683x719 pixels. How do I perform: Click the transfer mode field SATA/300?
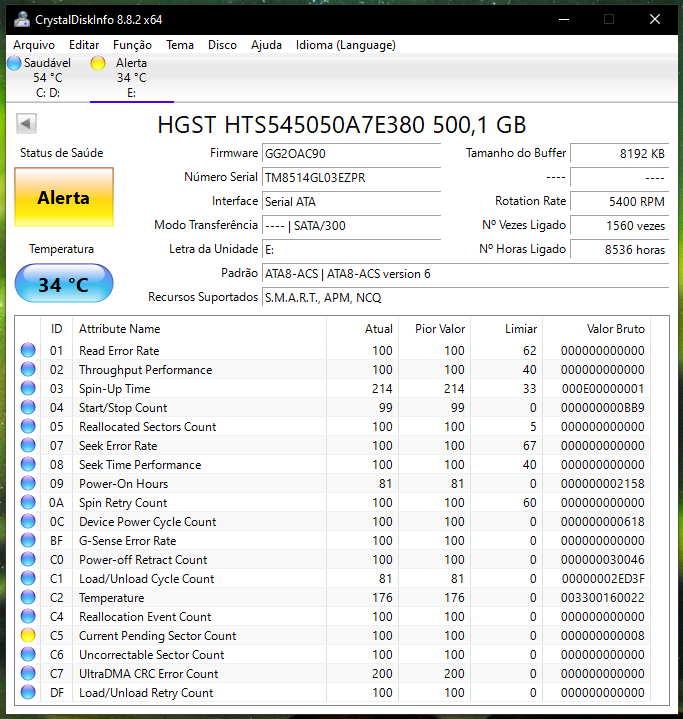[x=351, y=226]
